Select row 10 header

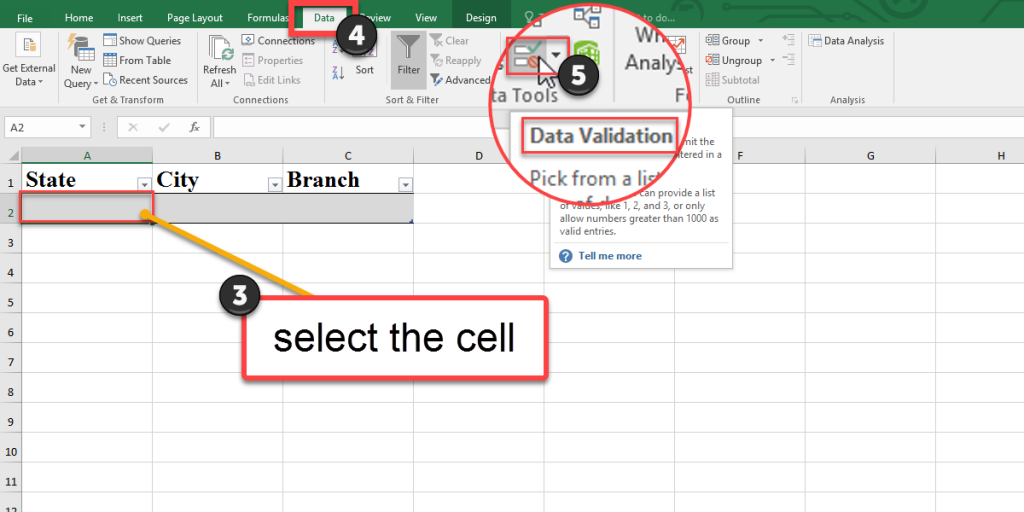coord(10,452)
